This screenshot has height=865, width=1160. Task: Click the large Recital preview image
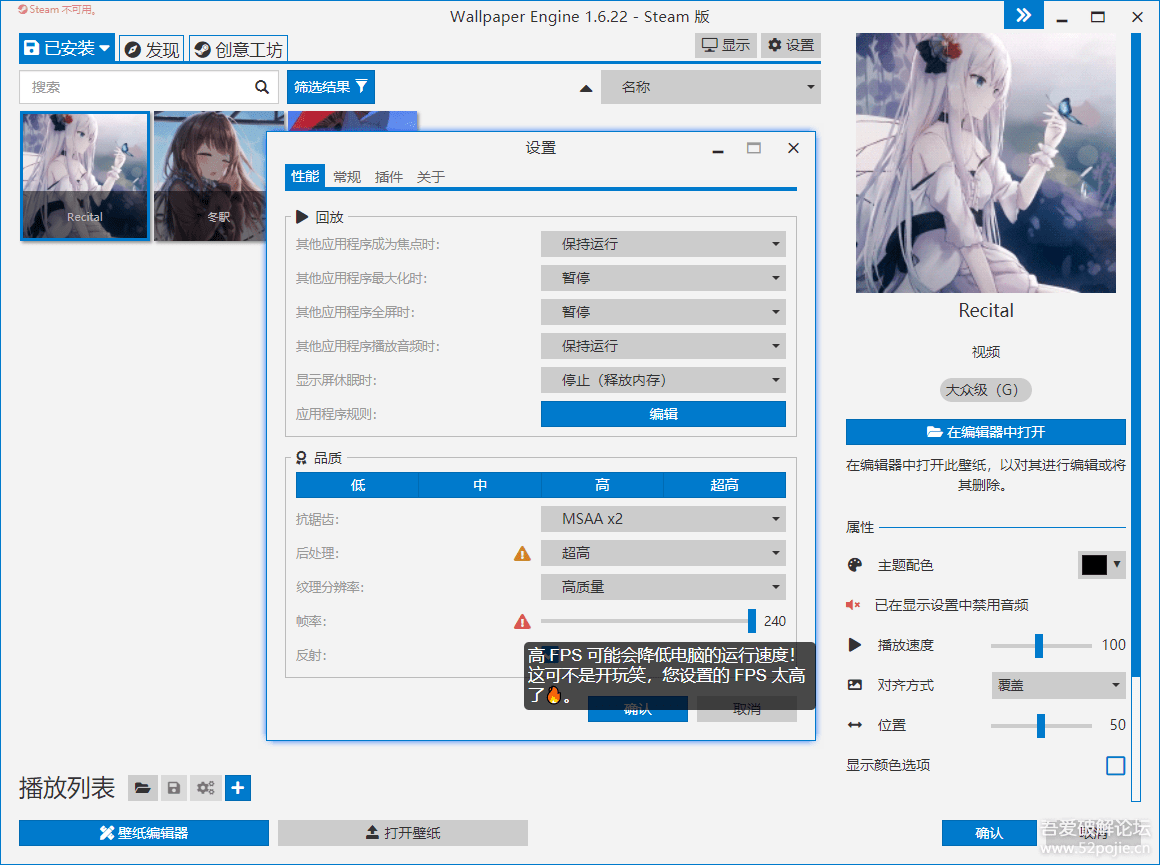pos(985,163)
